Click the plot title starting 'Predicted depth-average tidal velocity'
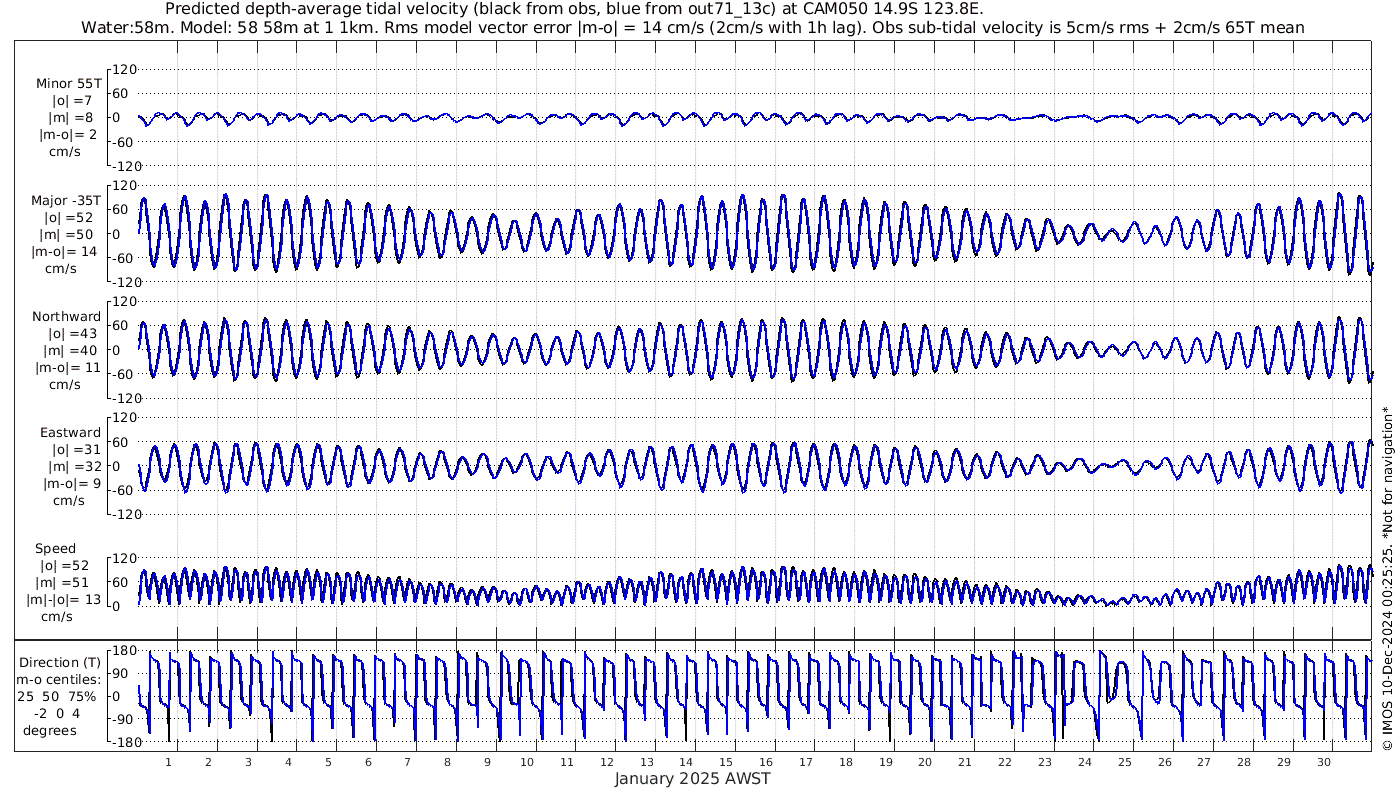The height and width of the screenshot is (800, 1400). point(573,9)
